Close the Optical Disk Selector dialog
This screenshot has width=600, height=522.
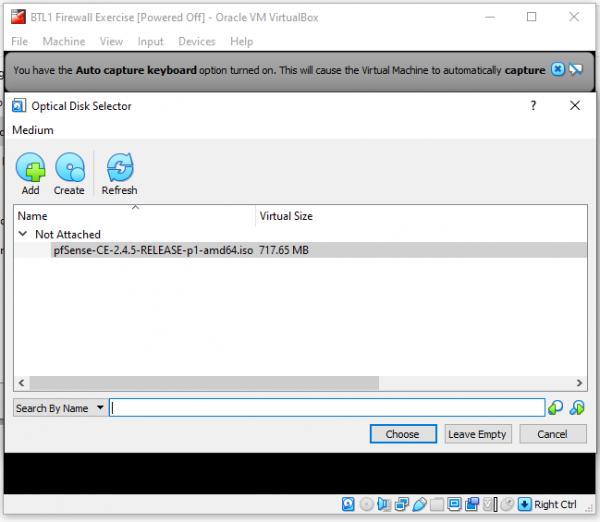tap(575, 106)
